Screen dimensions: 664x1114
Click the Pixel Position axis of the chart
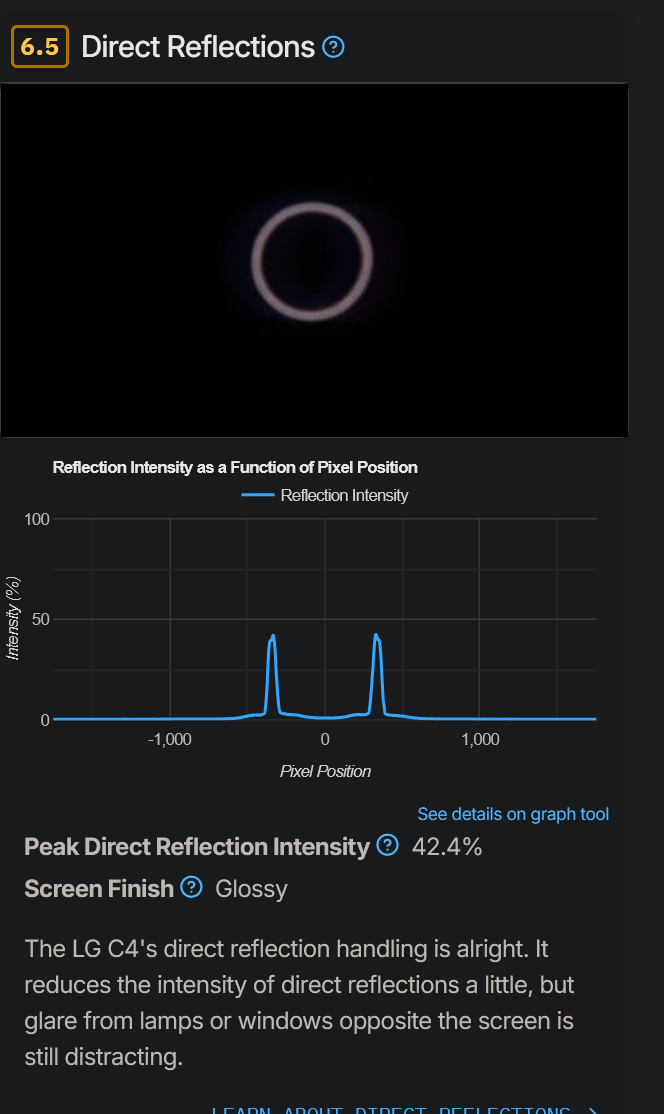click(325, 771)
